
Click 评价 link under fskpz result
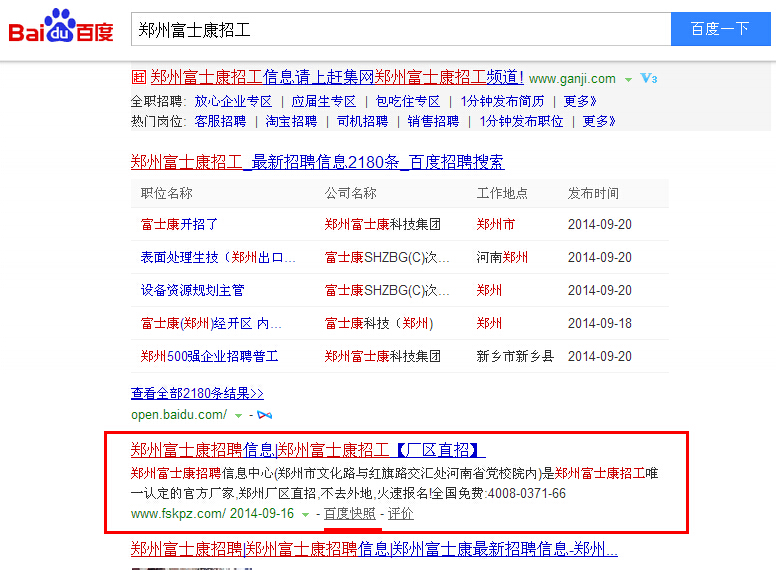(400, 514)
